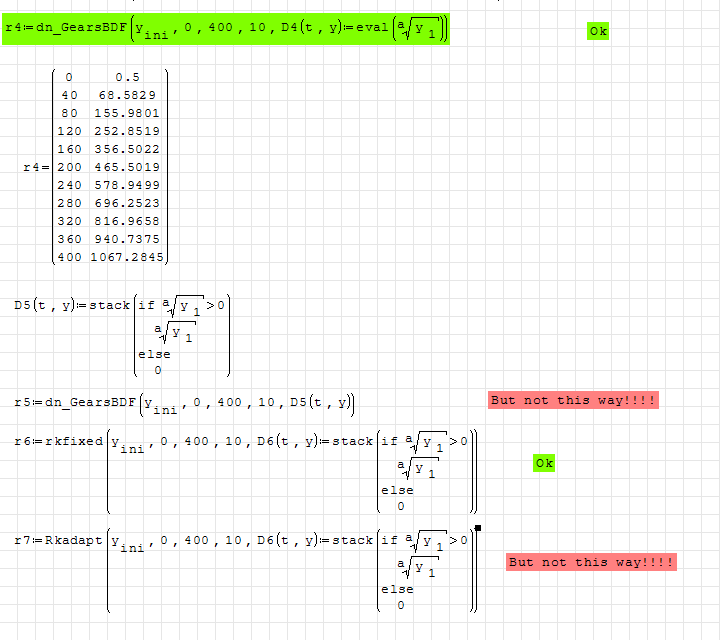The height and width of the screenshot is (640, 720).
Task: Pick the 0.5 entry in matrix first row
Action: (126, 77)
